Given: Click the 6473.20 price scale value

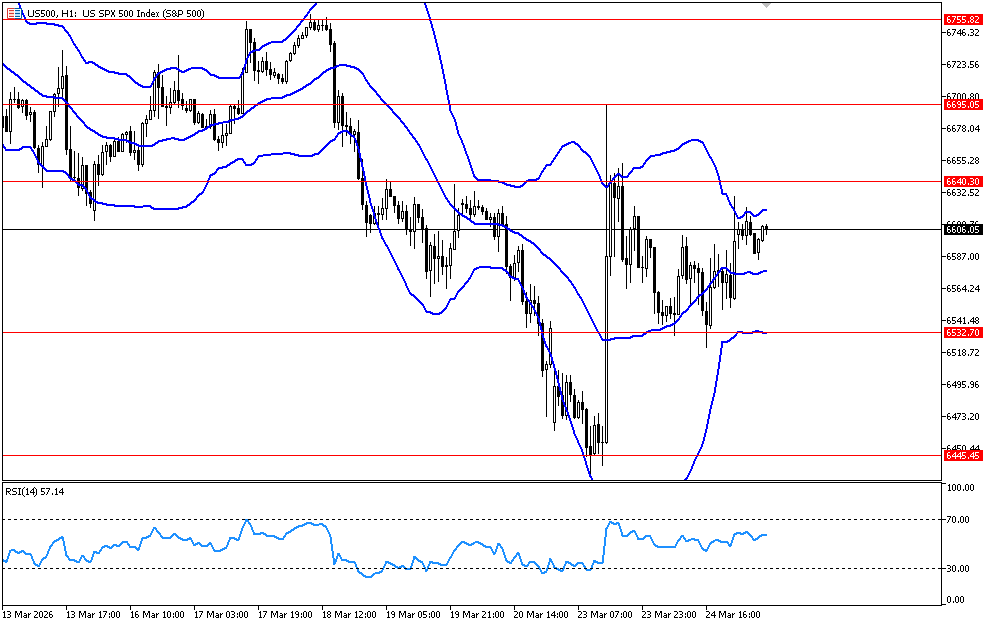Looking at the screenshot, I should [x=962, y=416].
